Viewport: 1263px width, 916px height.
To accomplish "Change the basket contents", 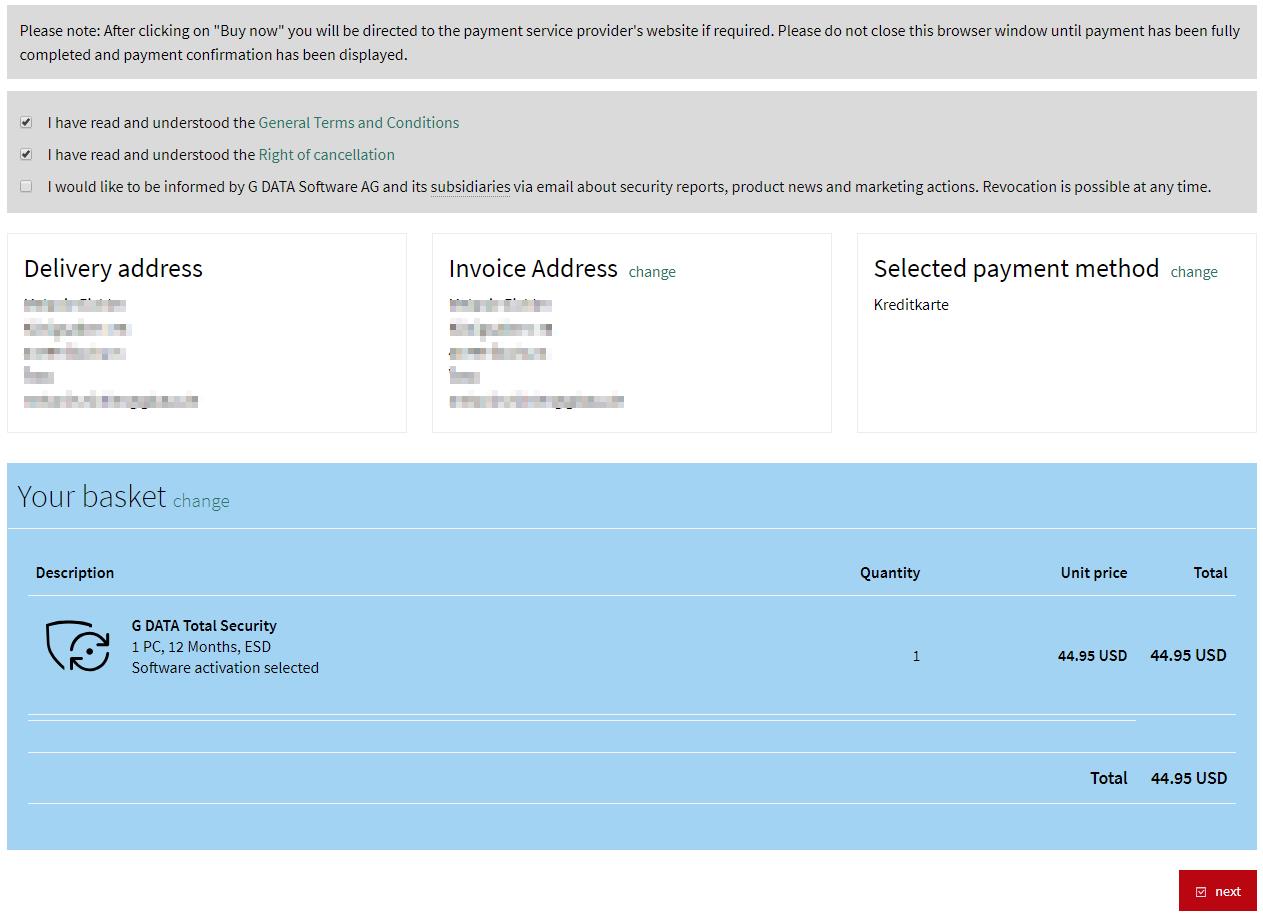I will click(201, 501).
